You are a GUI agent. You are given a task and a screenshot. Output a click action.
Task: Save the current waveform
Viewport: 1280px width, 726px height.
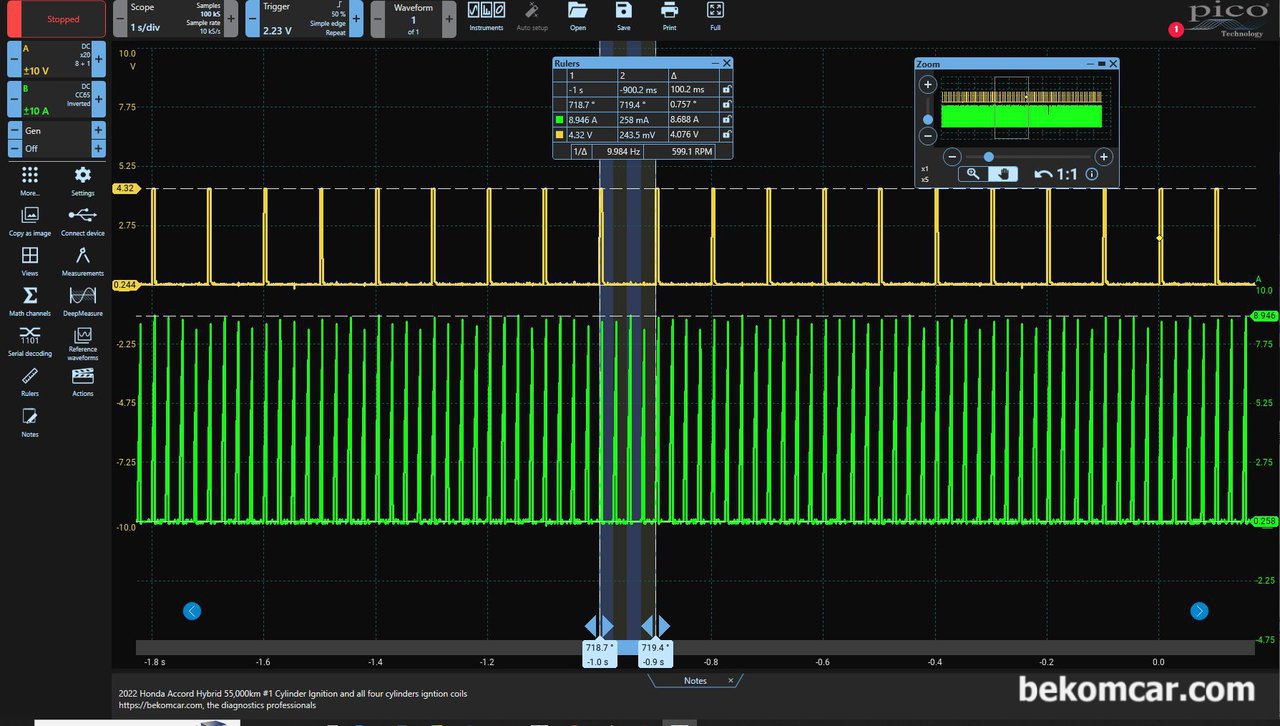[623, 15]
